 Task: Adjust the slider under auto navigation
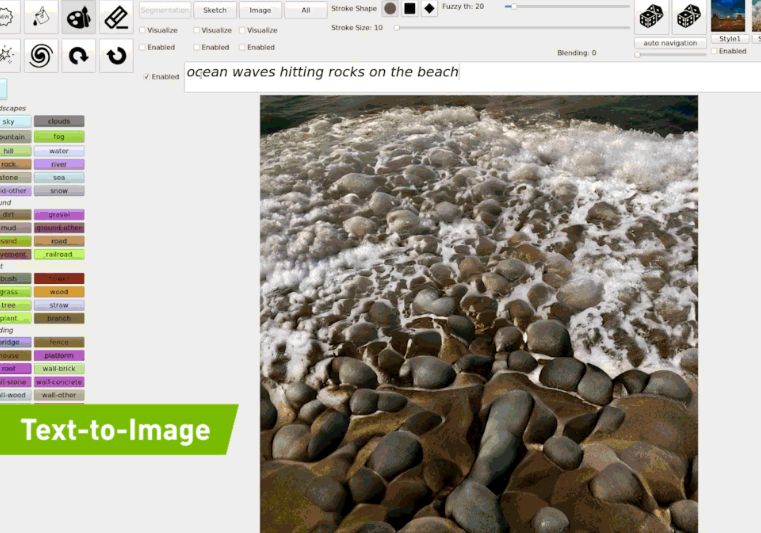pos(670,55)
